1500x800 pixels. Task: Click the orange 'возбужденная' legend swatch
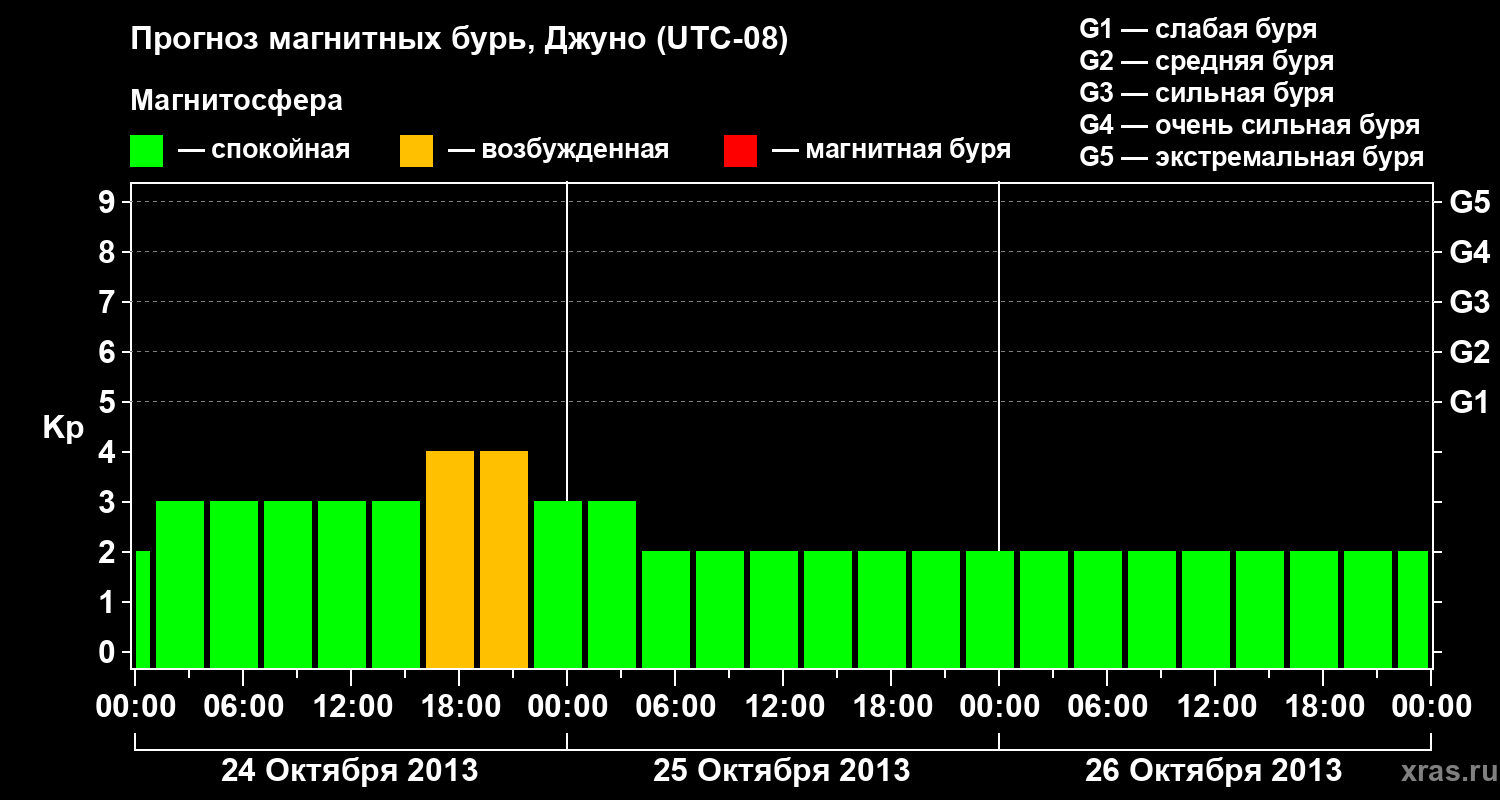point(416,151)
